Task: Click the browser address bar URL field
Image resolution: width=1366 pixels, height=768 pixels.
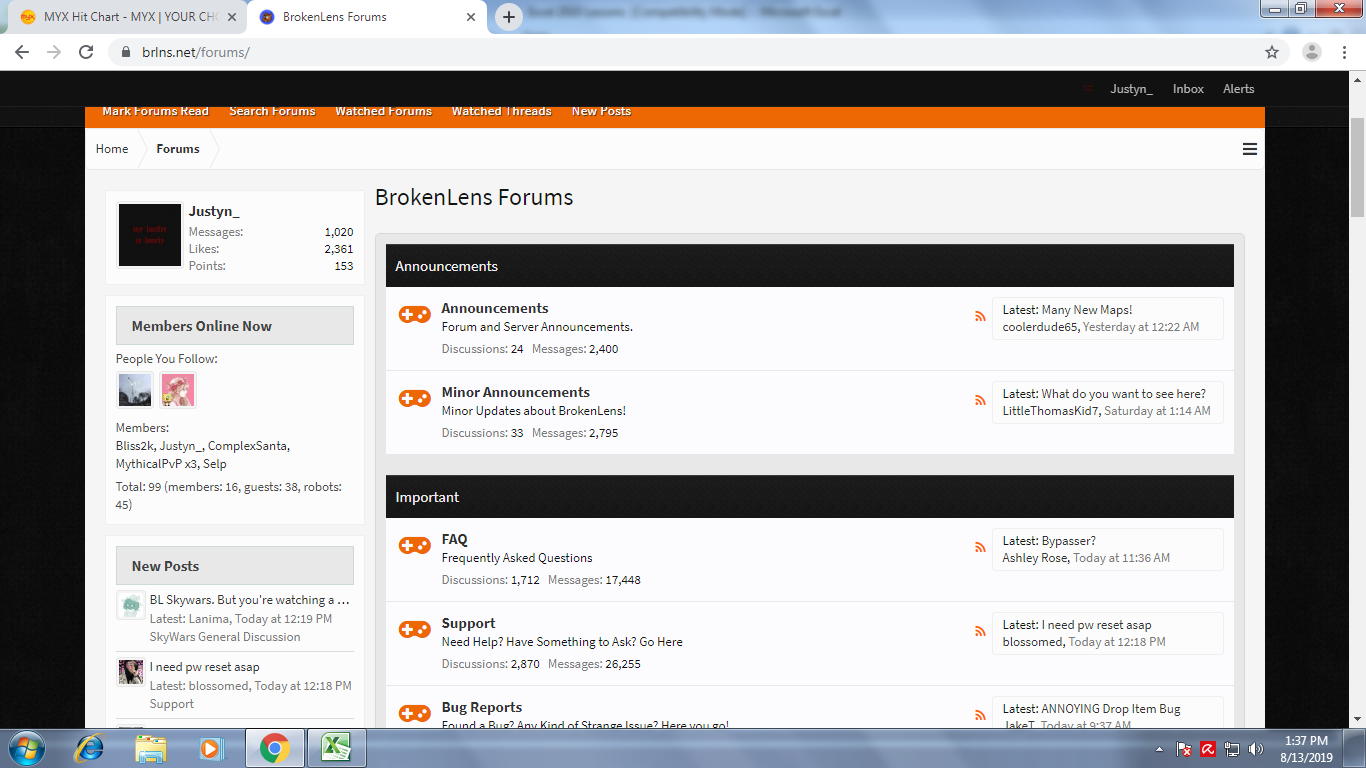Action: point(690,52)
